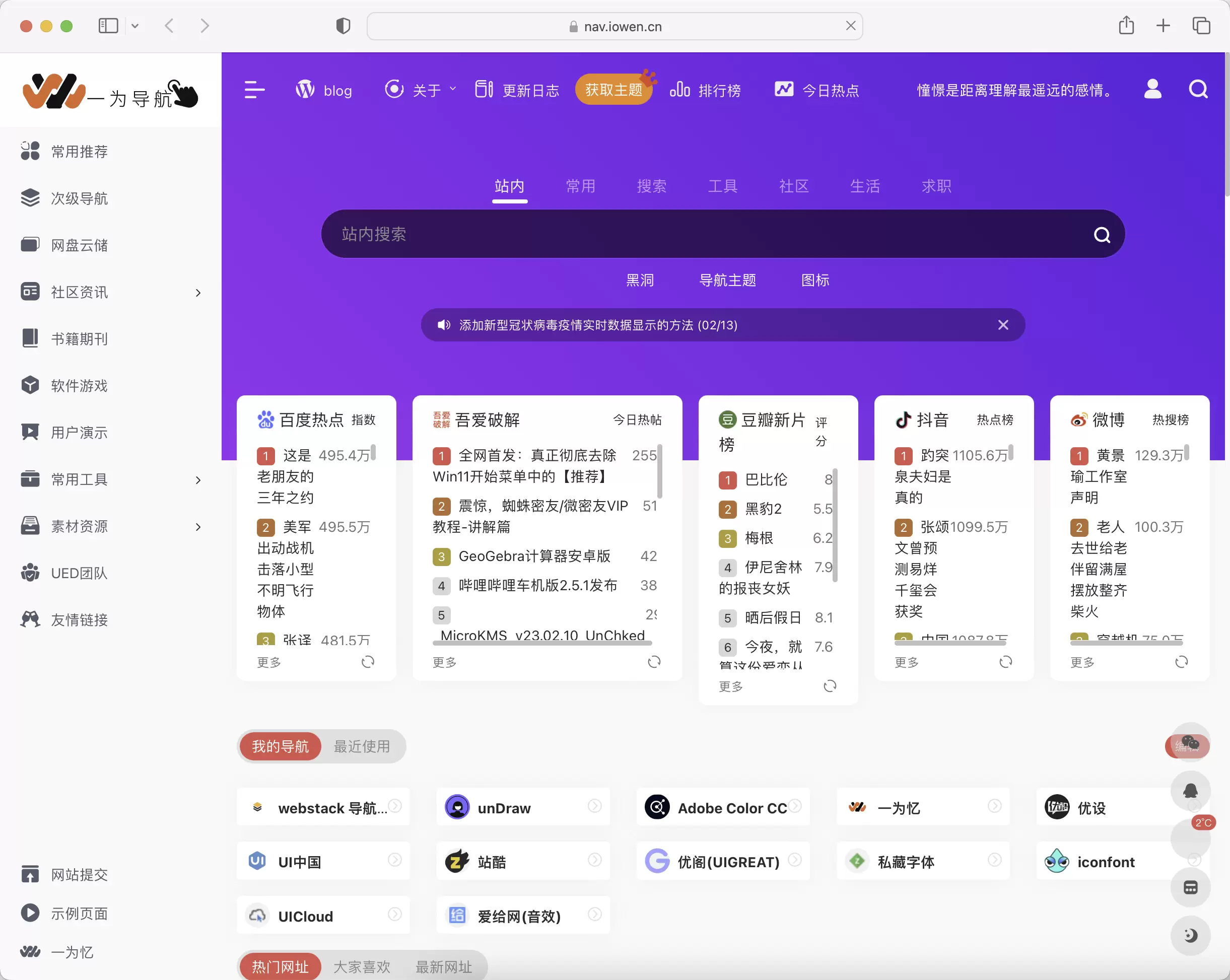The width and height of the screenshot is (1230, 980).
Task: Click the floating calculator-style mini tool icon
Action: tap(1190, 887)
